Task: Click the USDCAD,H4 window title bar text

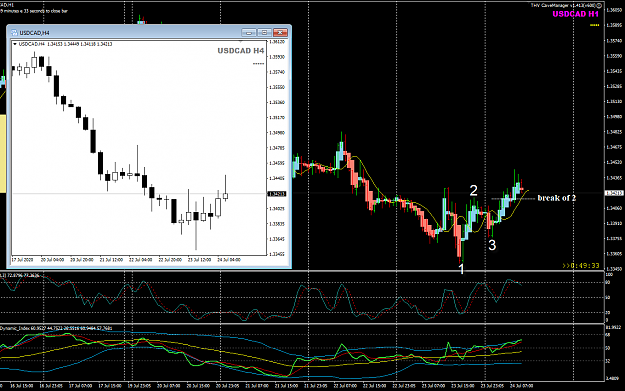Action: click(34, 33)
